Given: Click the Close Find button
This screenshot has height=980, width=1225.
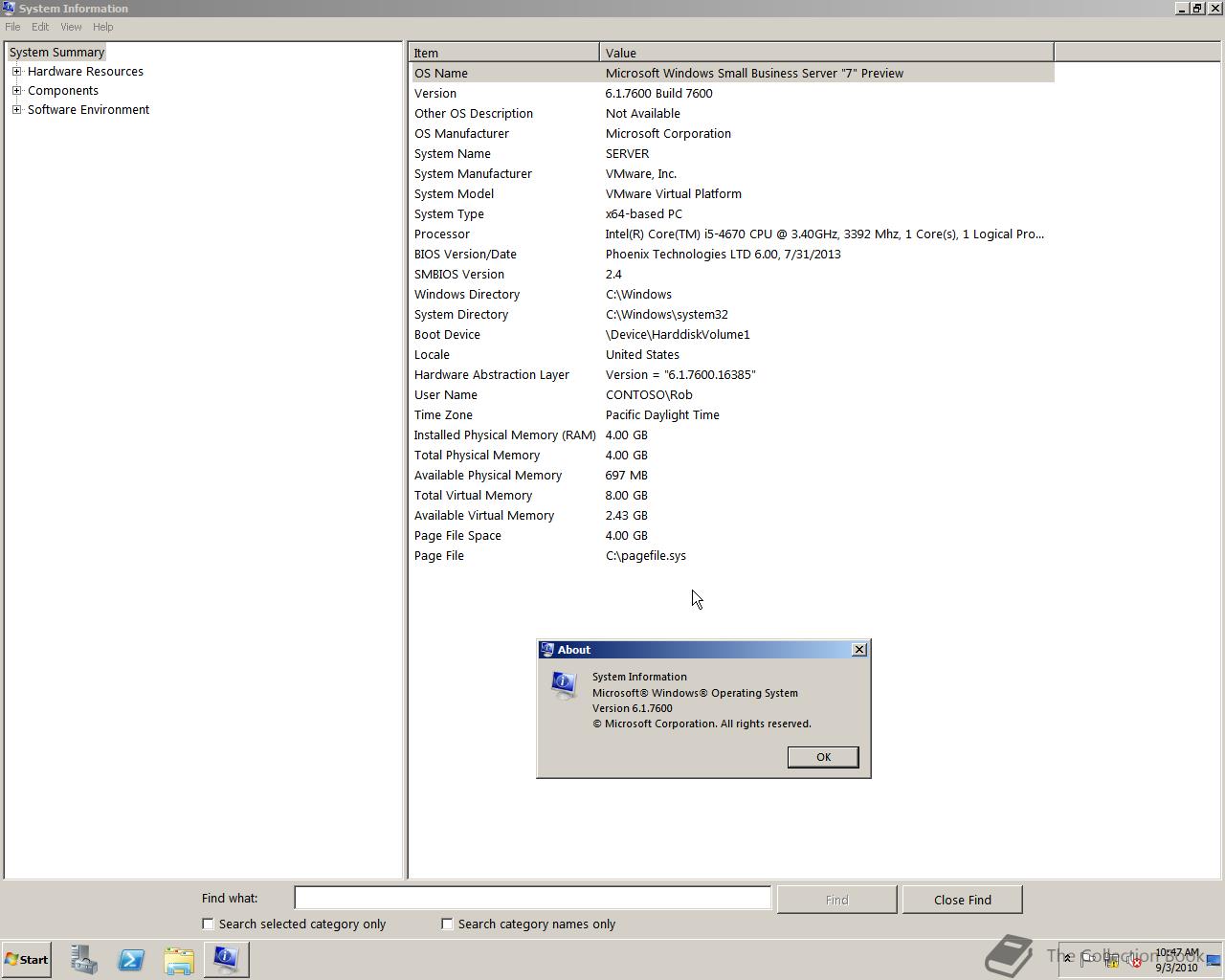Looking at the screenshot, I should click(963, 900).
